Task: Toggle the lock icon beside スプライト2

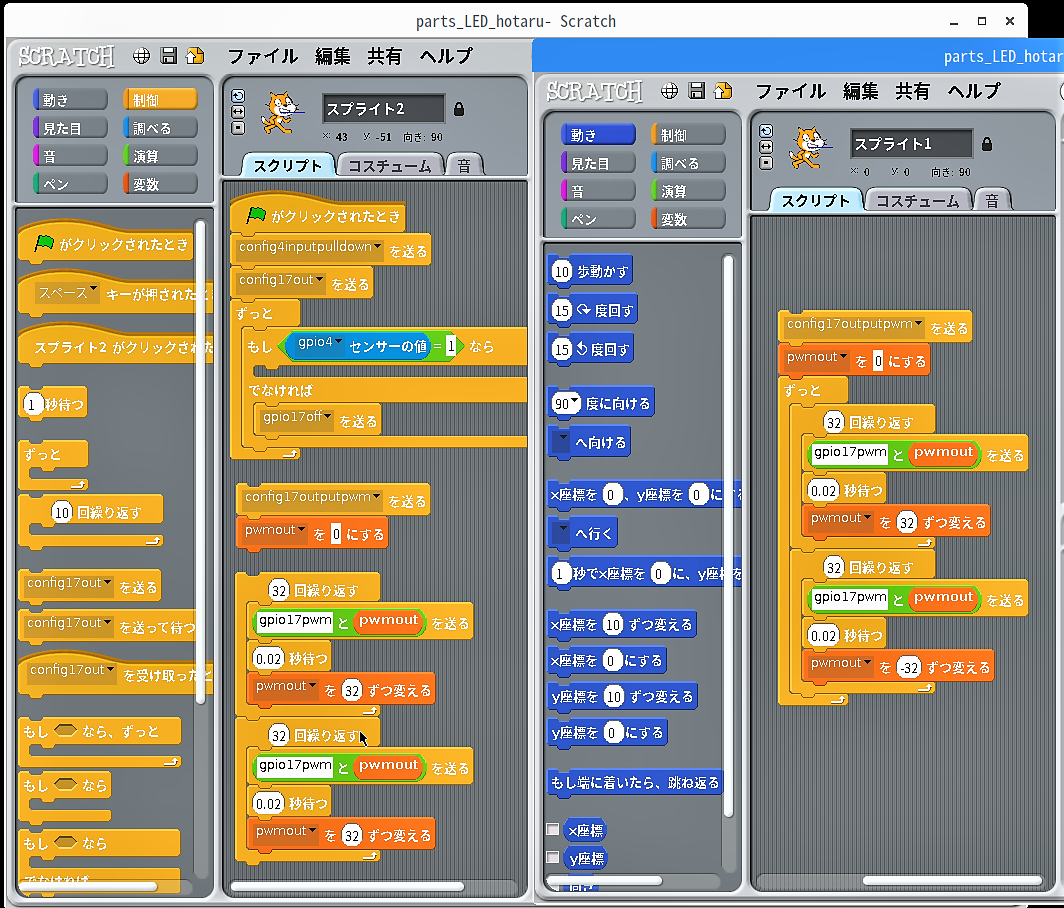Action: tap(459, 109)
